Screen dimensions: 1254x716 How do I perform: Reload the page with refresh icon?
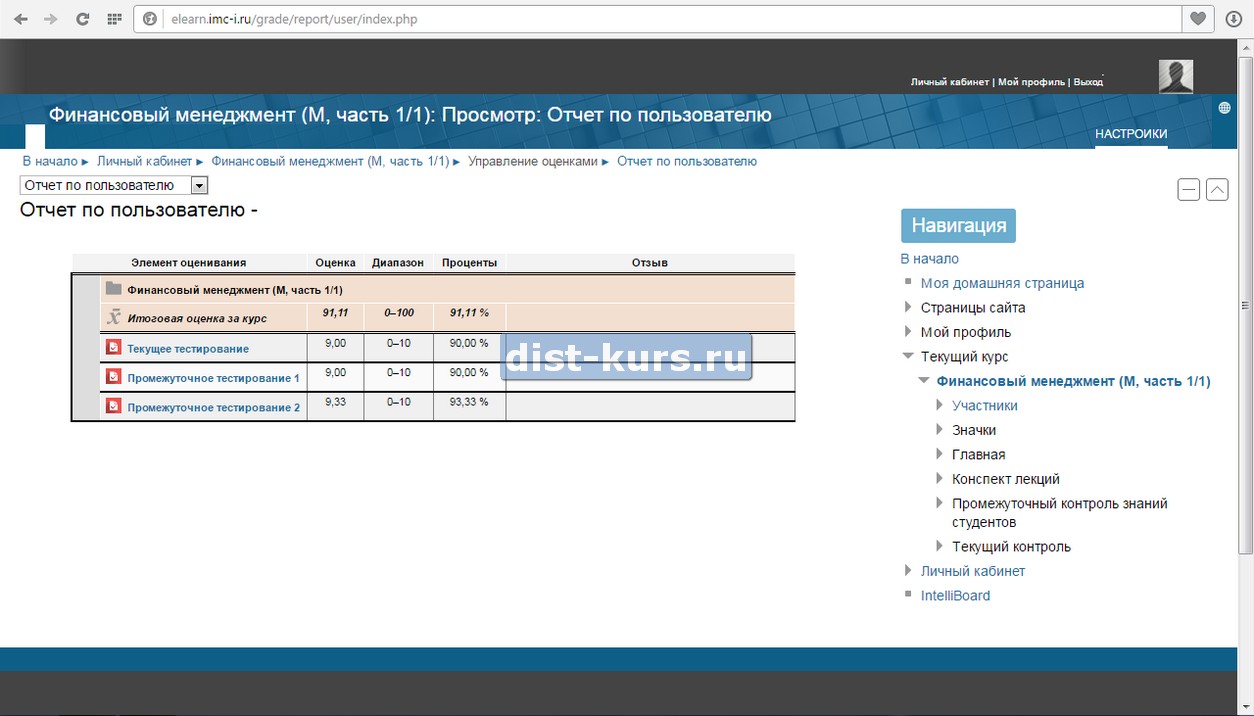83,19
